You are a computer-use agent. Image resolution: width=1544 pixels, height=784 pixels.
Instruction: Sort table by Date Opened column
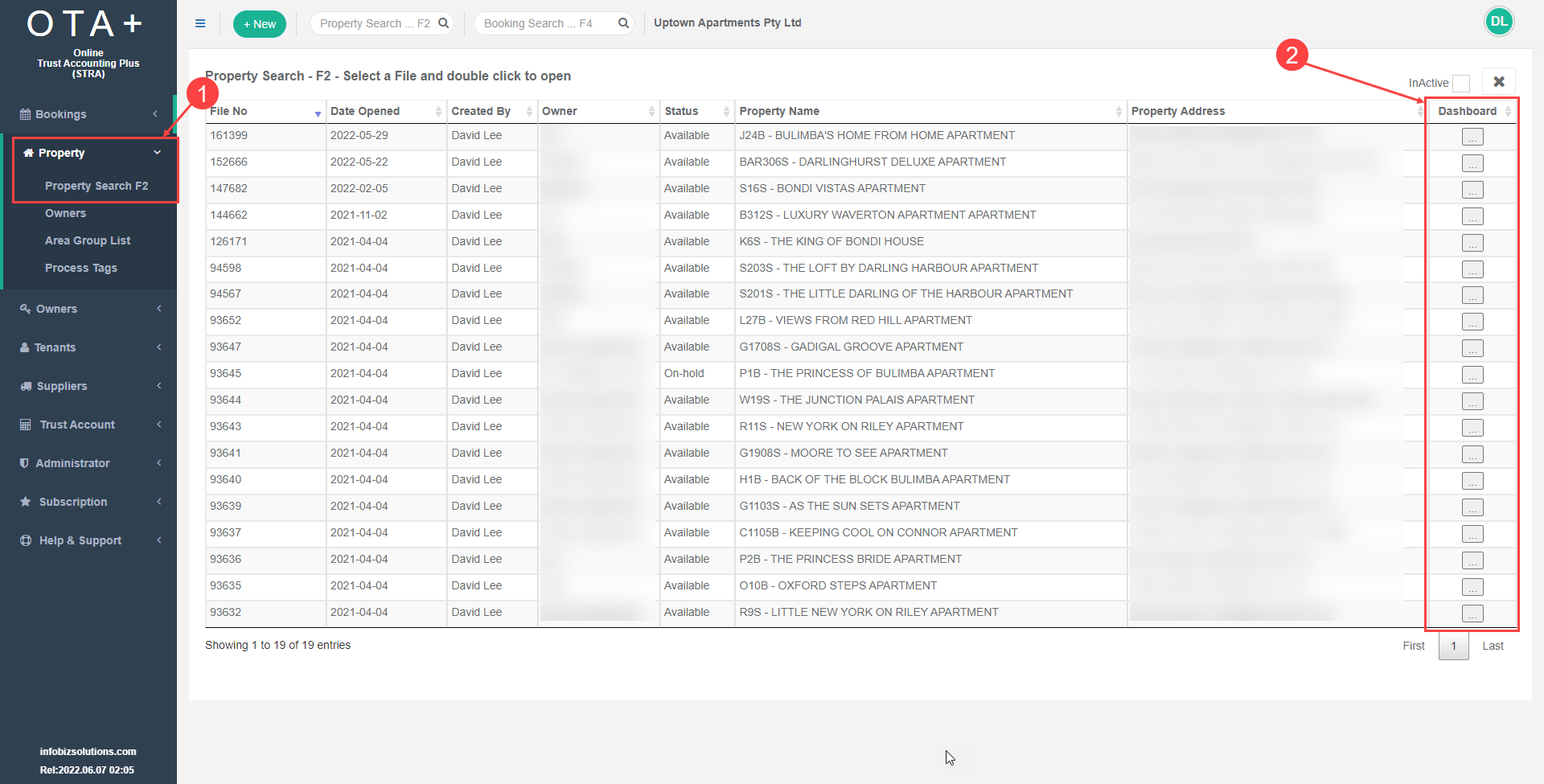pyautogui.click(x=386, y=111)
